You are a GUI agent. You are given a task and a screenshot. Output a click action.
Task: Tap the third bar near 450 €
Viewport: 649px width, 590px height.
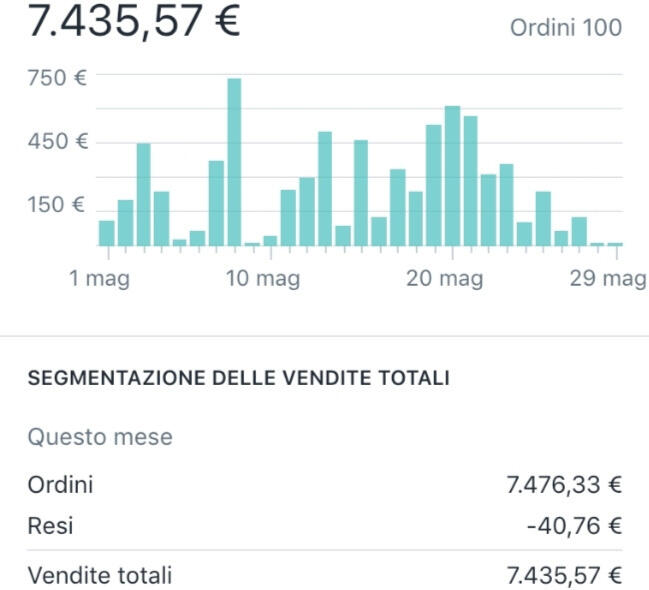(x=144, y=195)
